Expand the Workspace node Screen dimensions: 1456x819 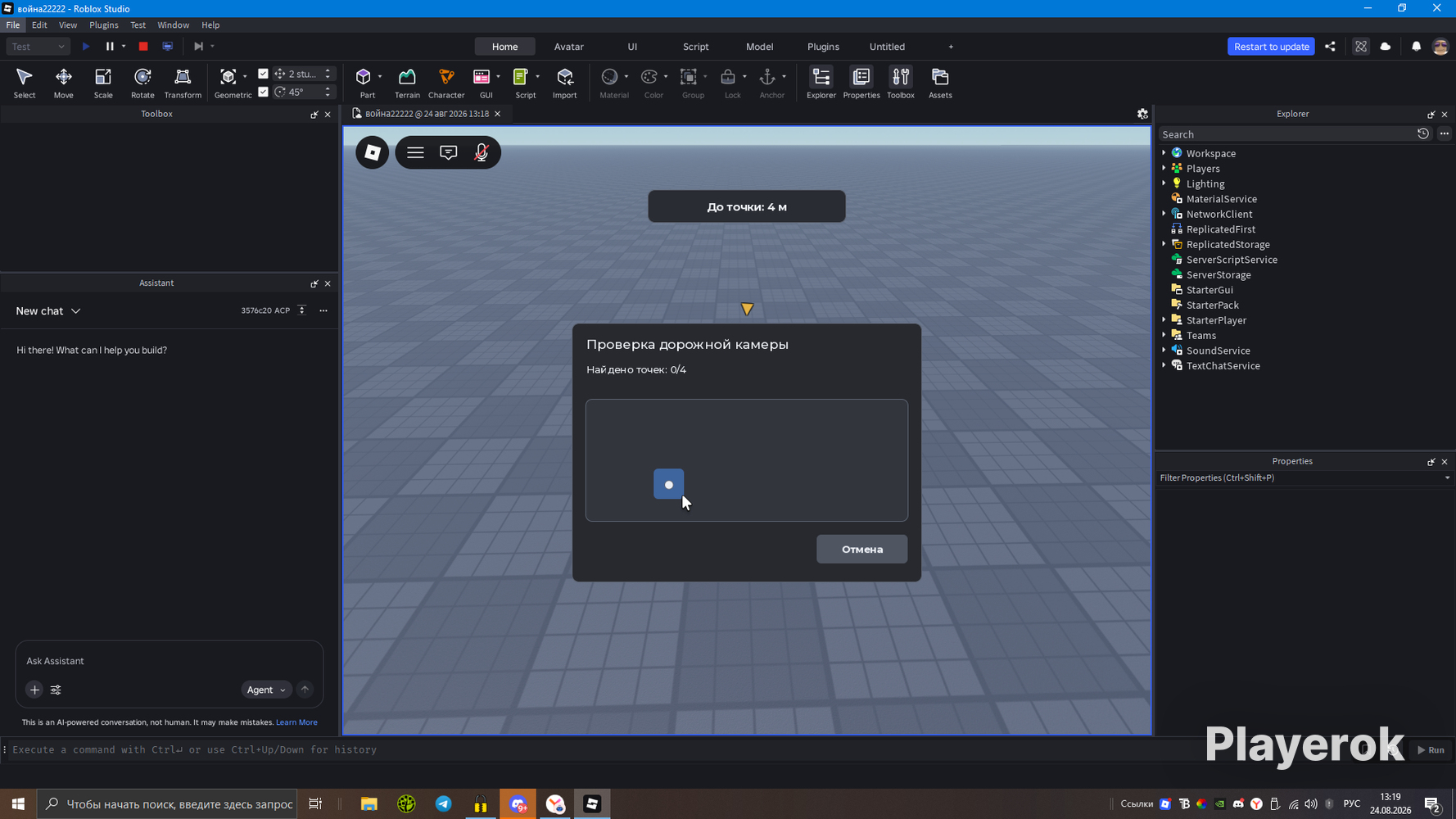click(1164, 153)
